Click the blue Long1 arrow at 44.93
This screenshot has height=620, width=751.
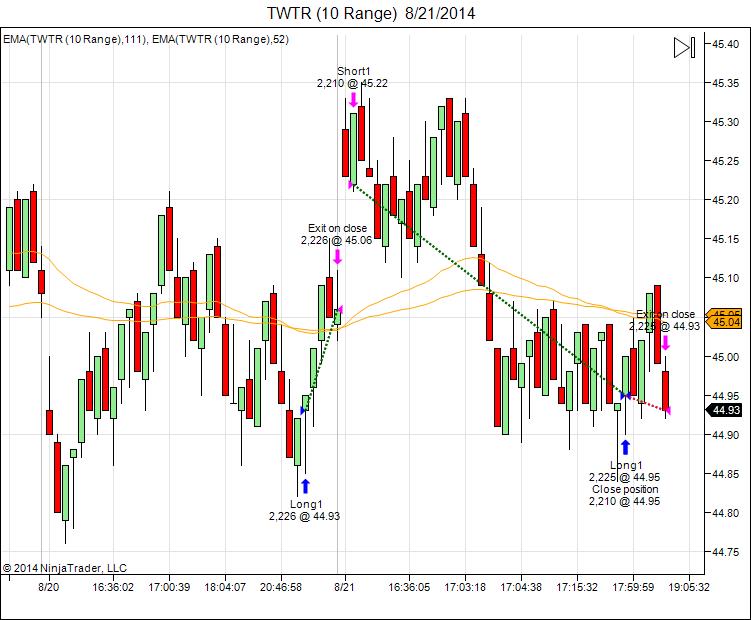pos(305,486)
